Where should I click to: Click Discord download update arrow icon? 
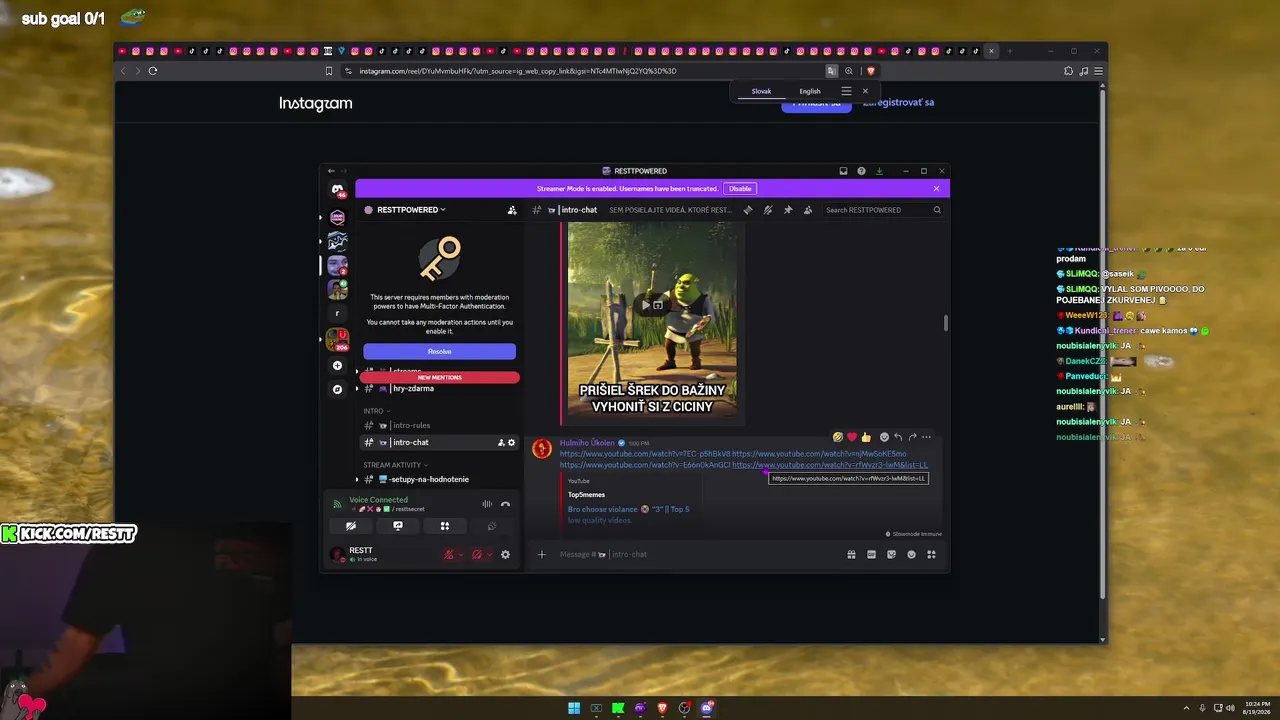tap(879, 171)
